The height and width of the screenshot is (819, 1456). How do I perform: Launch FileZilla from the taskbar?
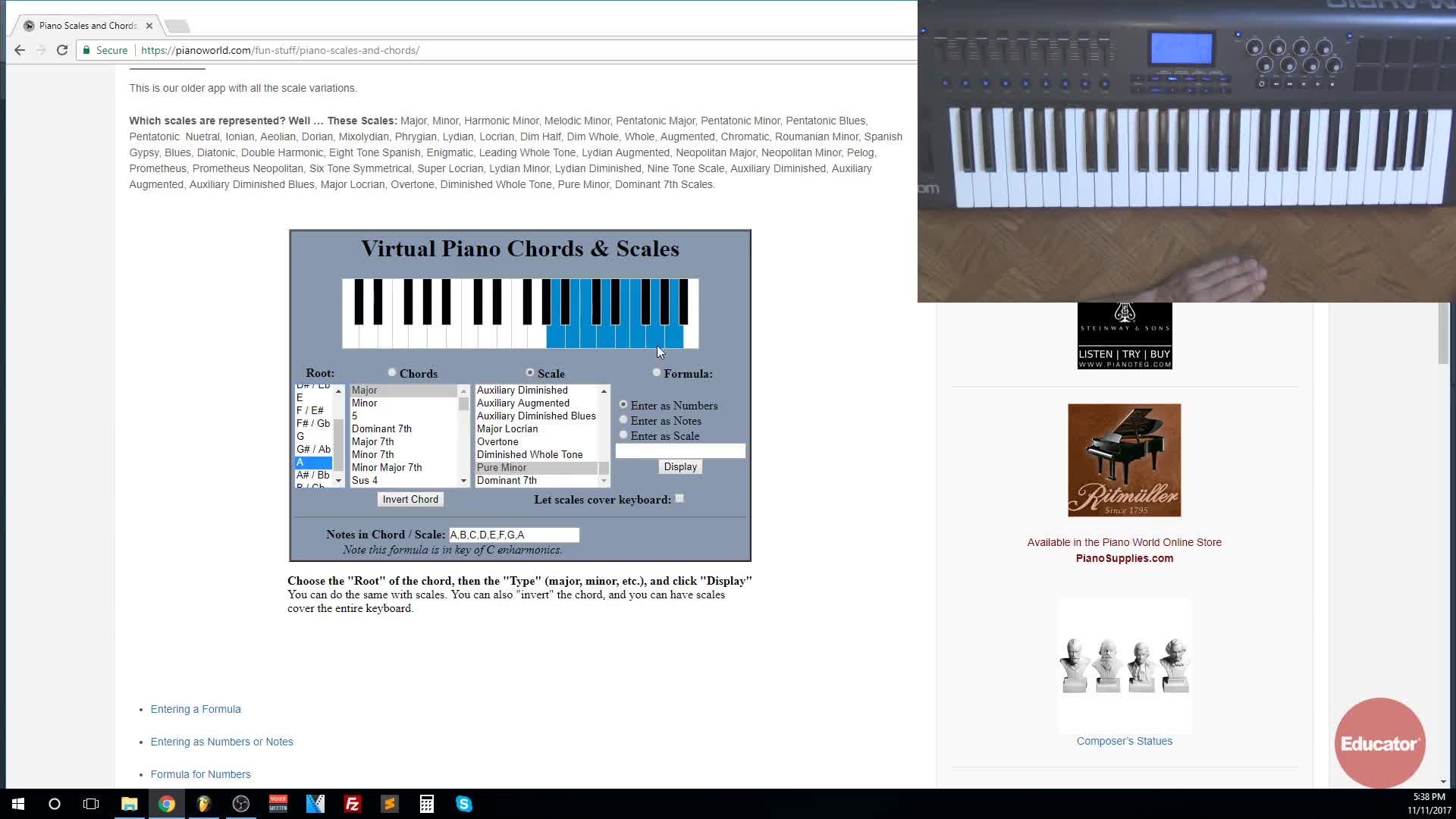point(353,804)
